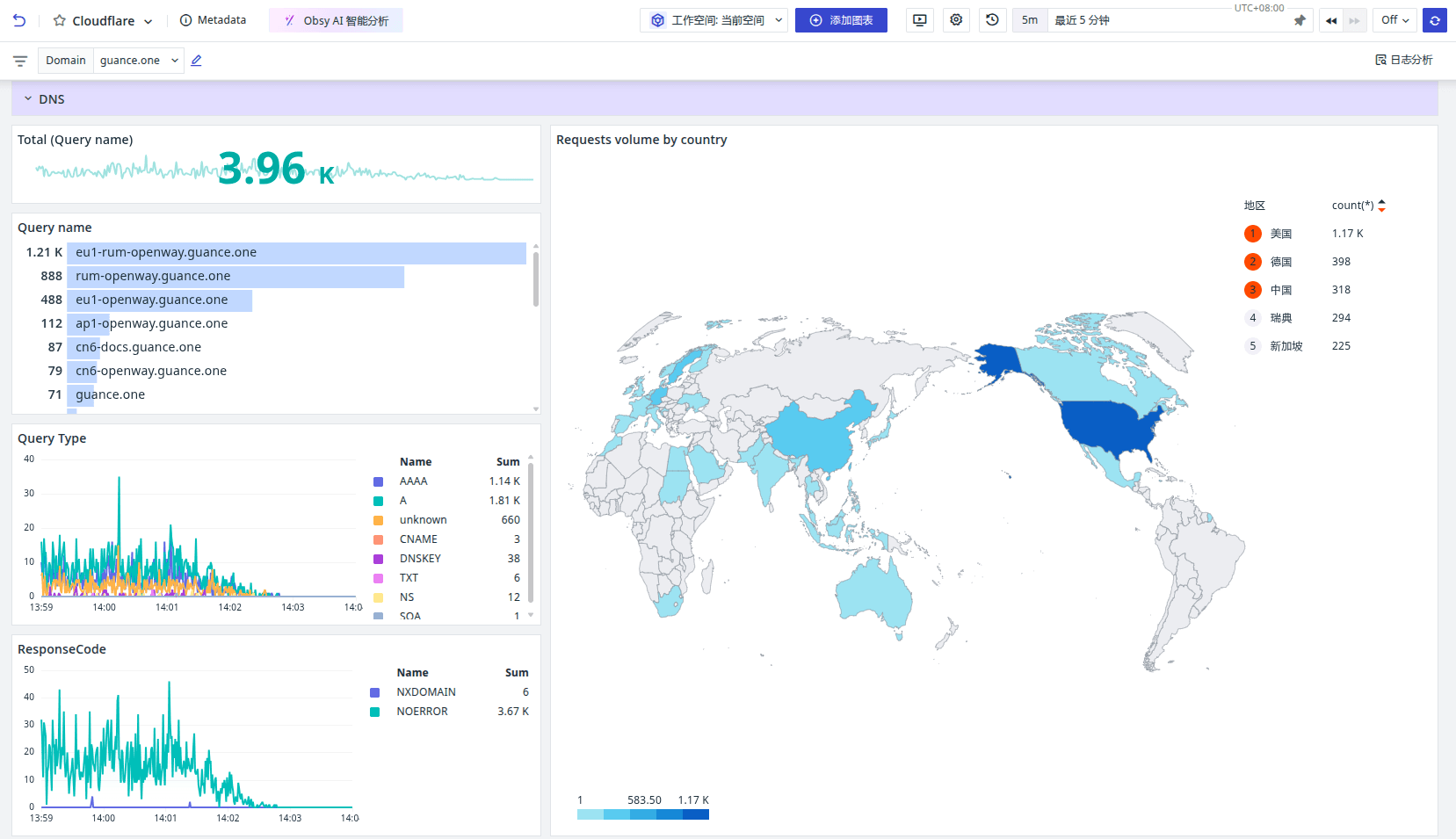Click the Total 3.96 K value

pyautogui.click(x=276, y=168)
